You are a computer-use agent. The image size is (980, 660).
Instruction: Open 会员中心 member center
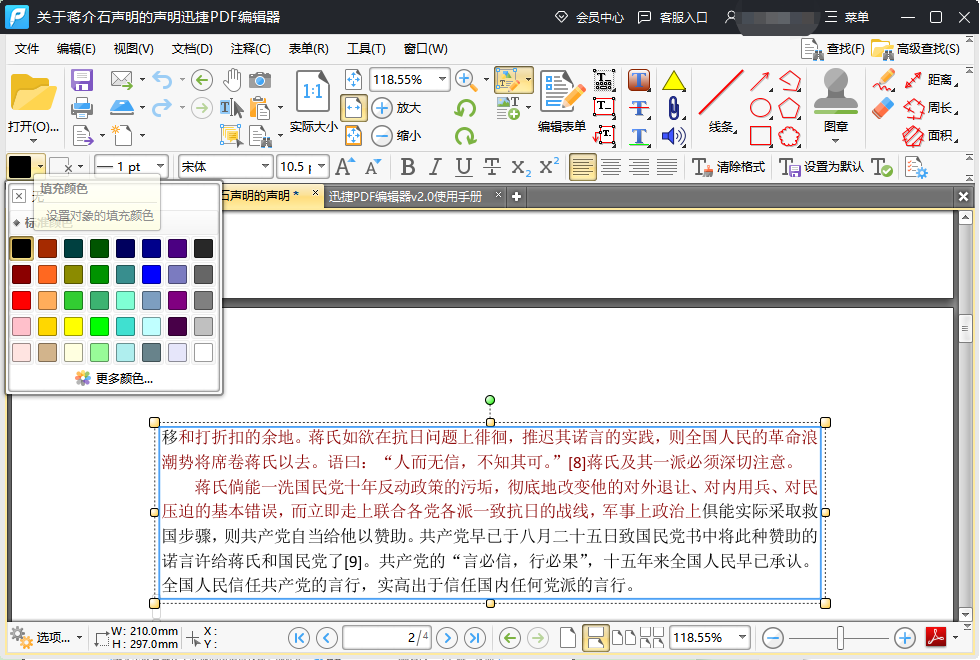point(589,18)
